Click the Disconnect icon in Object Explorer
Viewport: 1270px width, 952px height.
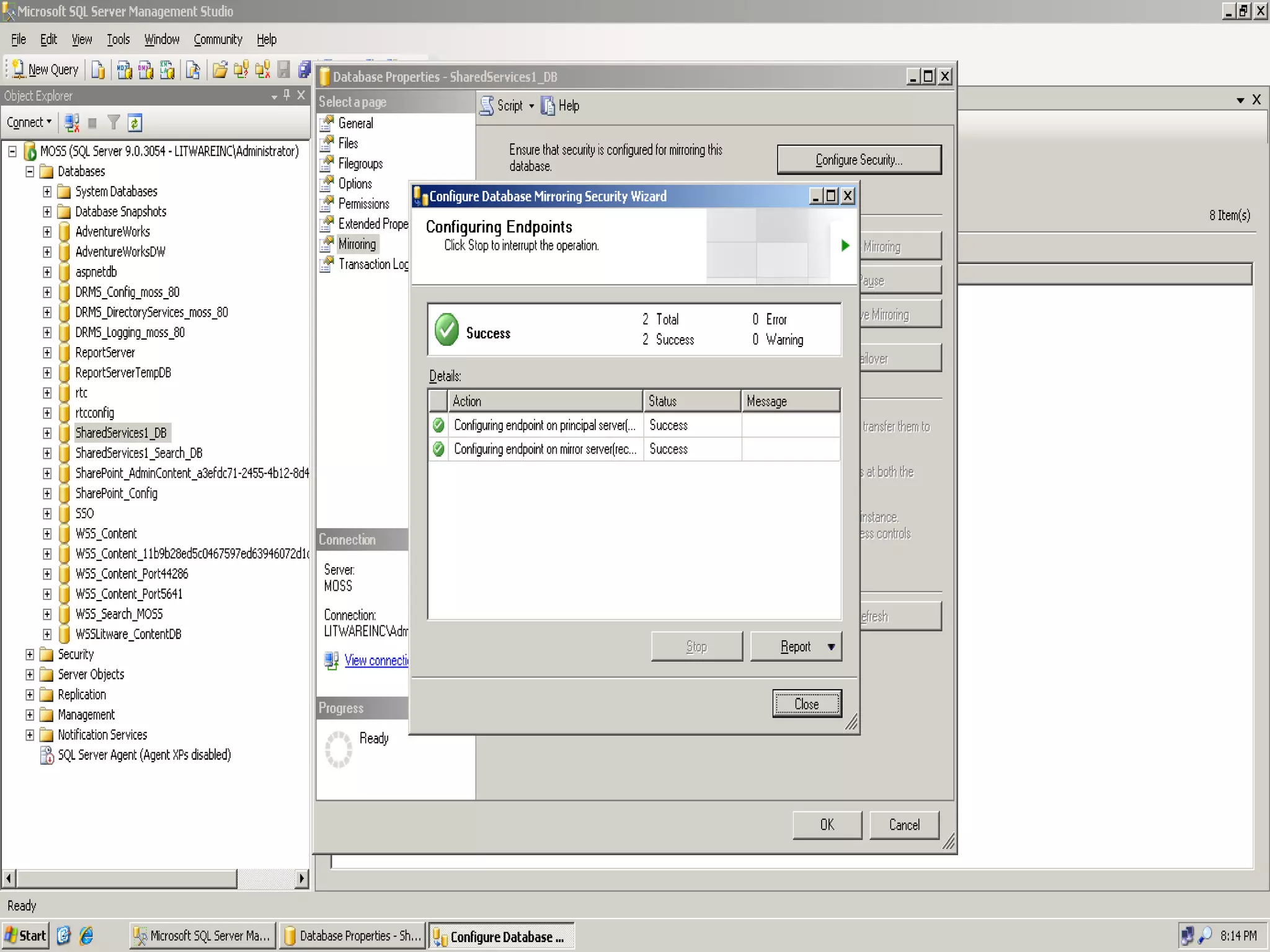(72, 123)
